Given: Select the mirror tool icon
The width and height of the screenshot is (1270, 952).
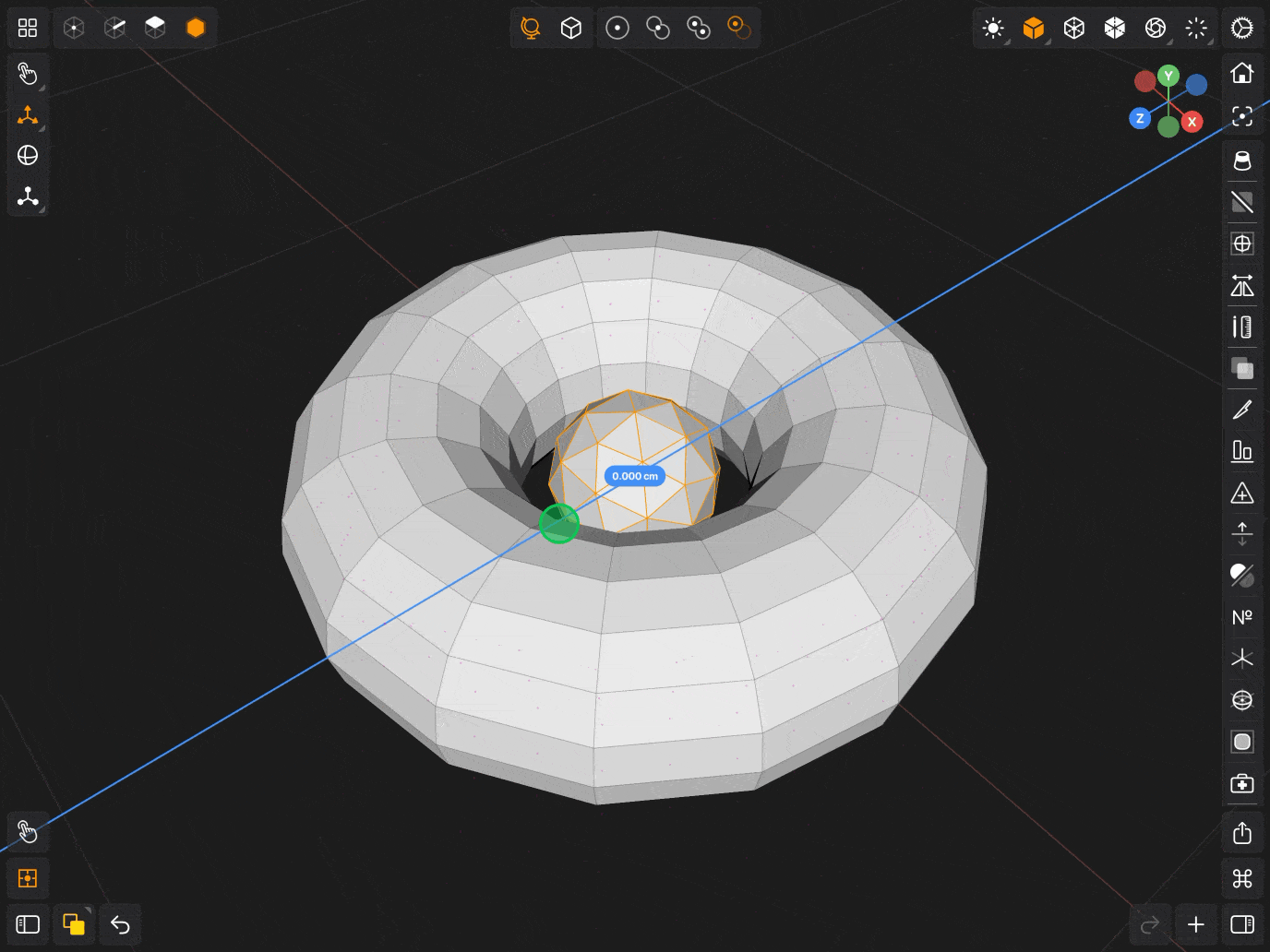Looking at the screenshot, I should (1242, 286).
